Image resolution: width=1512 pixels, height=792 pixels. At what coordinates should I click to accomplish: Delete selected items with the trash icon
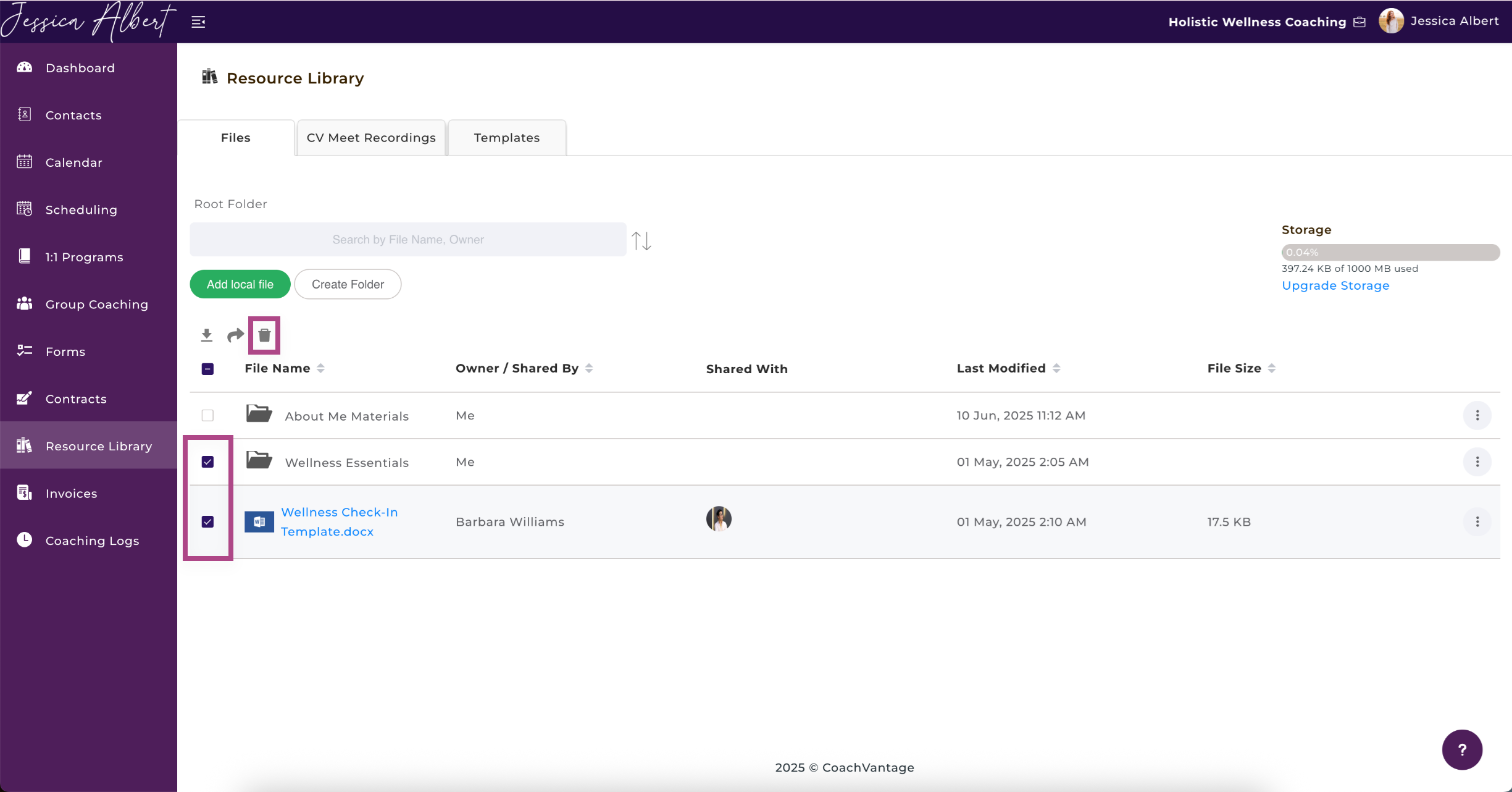[264, 335]
